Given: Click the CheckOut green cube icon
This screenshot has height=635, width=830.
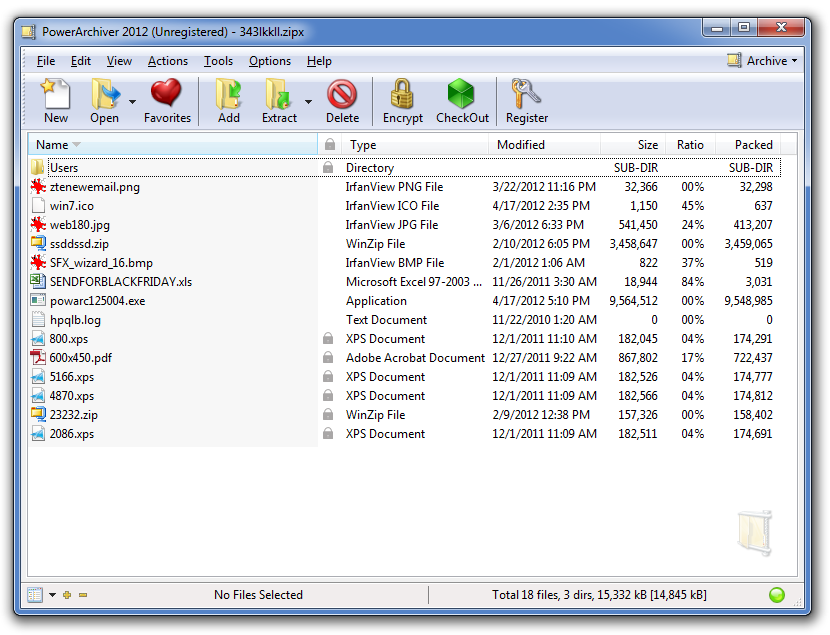Looking at the screenshot, I should coord(461,94).
